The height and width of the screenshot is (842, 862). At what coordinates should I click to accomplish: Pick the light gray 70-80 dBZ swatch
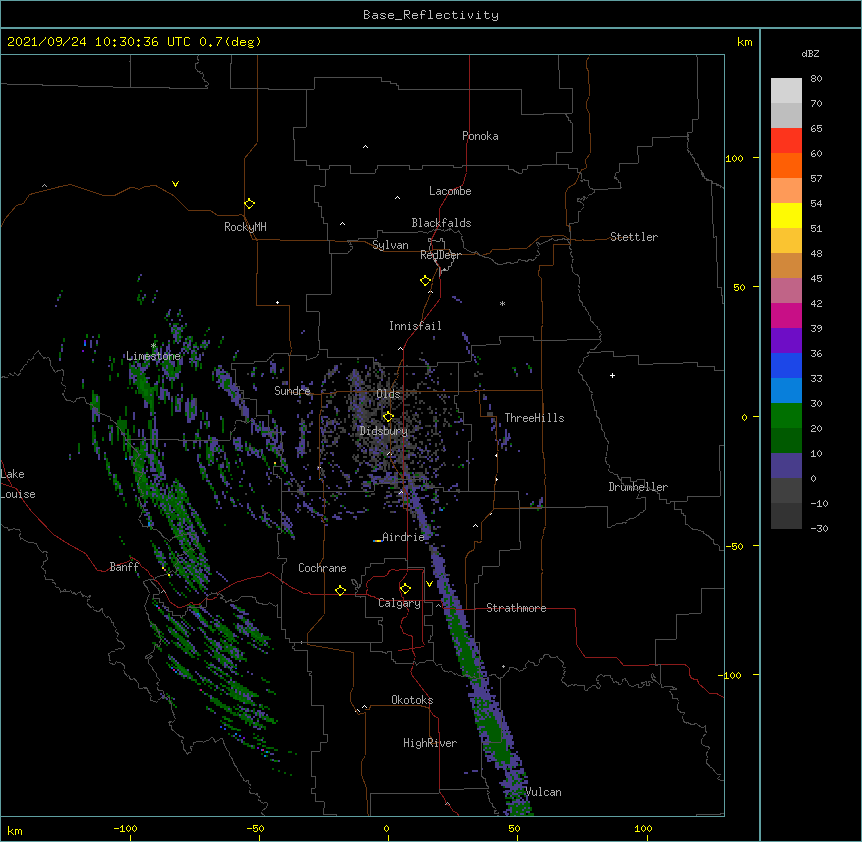pos(786,91)
